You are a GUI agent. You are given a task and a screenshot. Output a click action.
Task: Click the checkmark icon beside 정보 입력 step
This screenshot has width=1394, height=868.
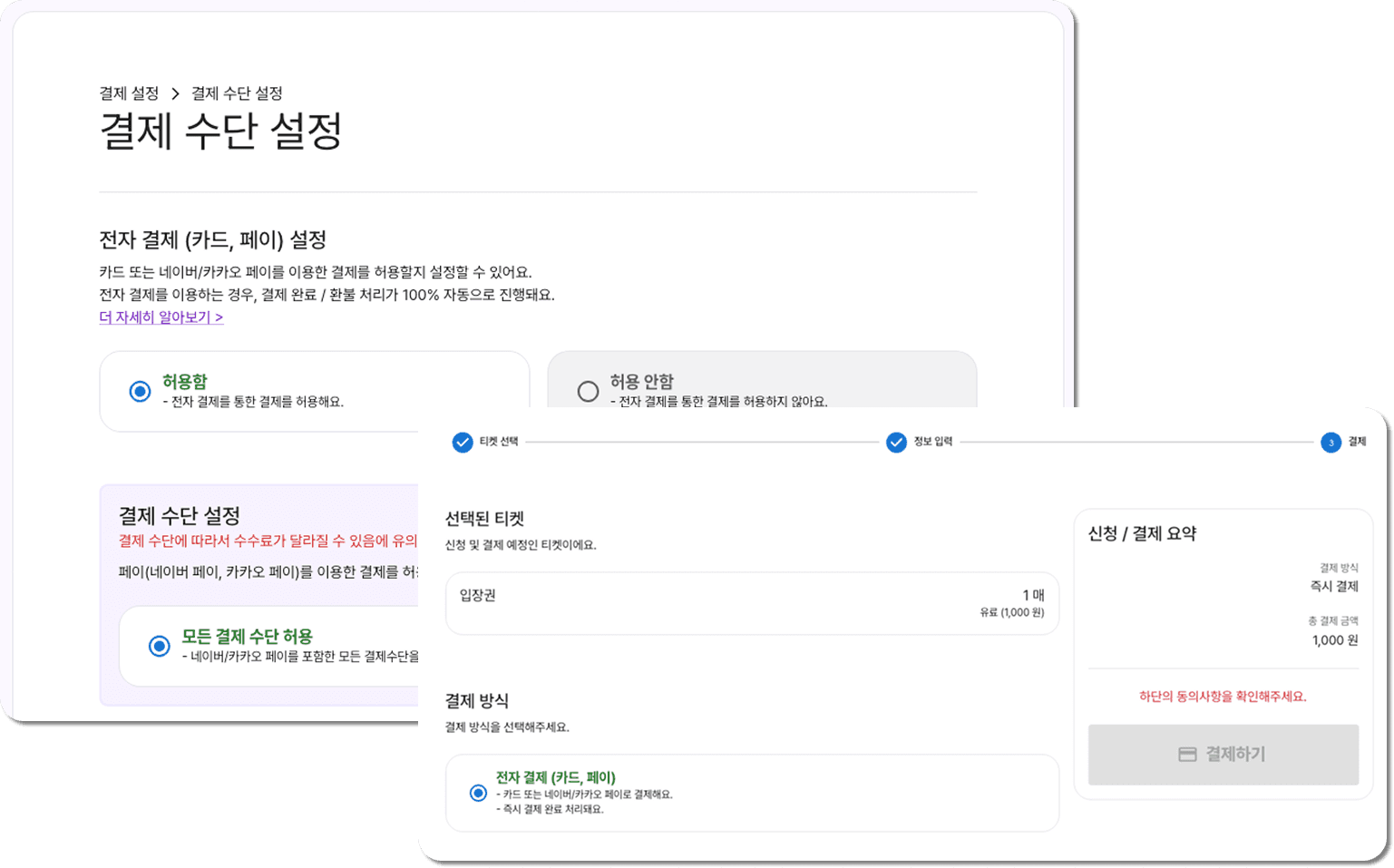click(896, 443)
